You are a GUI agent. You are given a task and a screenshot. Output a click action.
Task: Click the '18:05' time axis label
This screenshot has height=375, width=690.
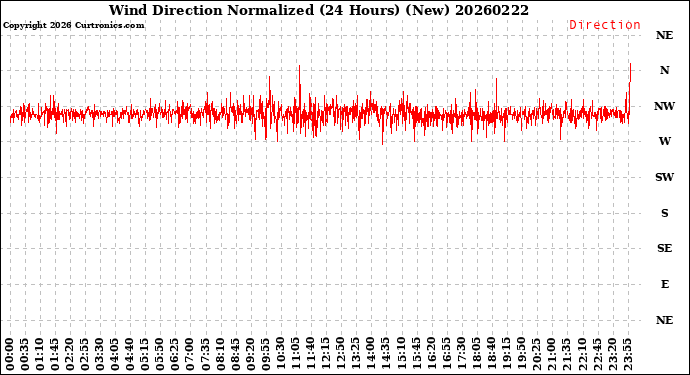point(476,354)
